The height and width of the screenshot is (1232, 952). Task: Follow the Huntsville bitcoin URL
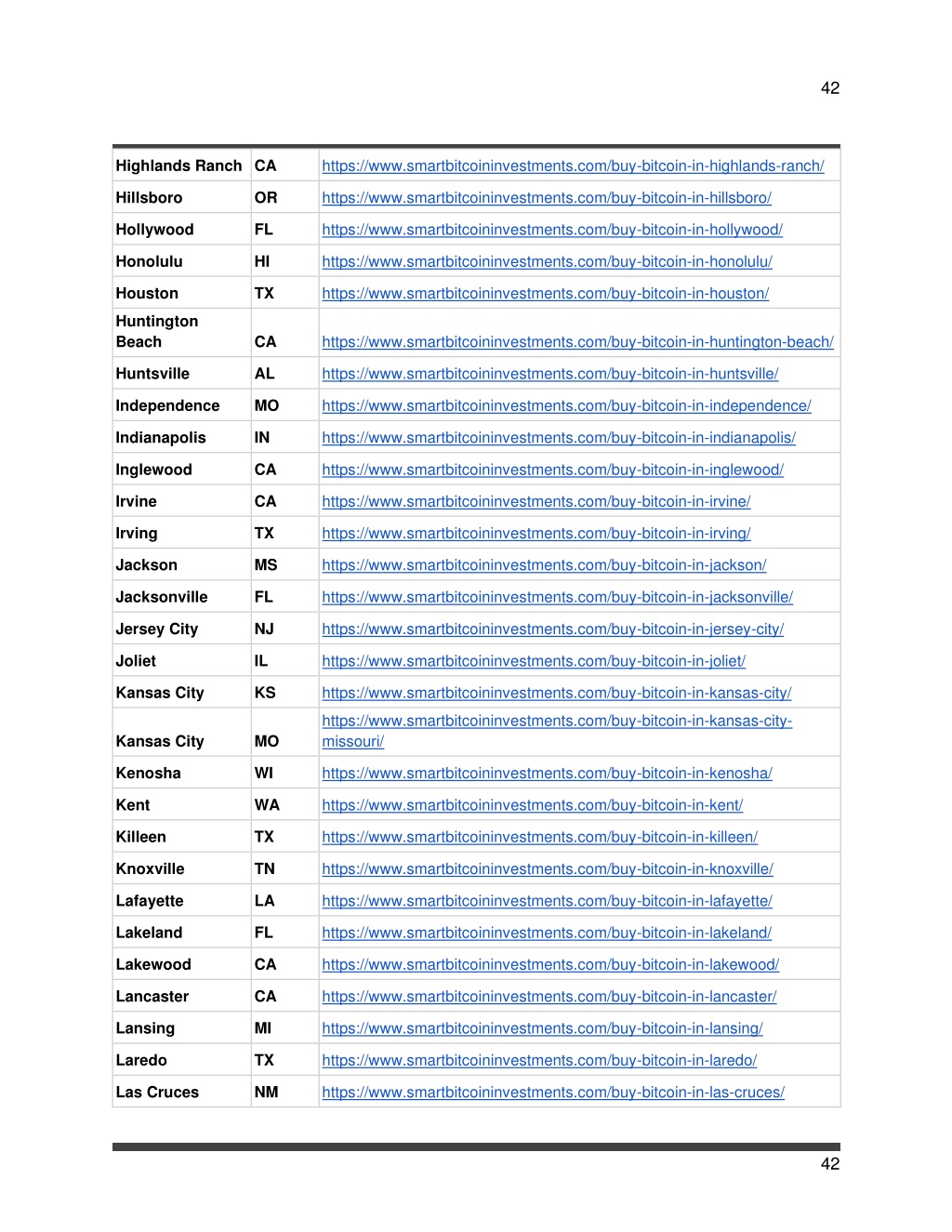(x=550, y=373)
